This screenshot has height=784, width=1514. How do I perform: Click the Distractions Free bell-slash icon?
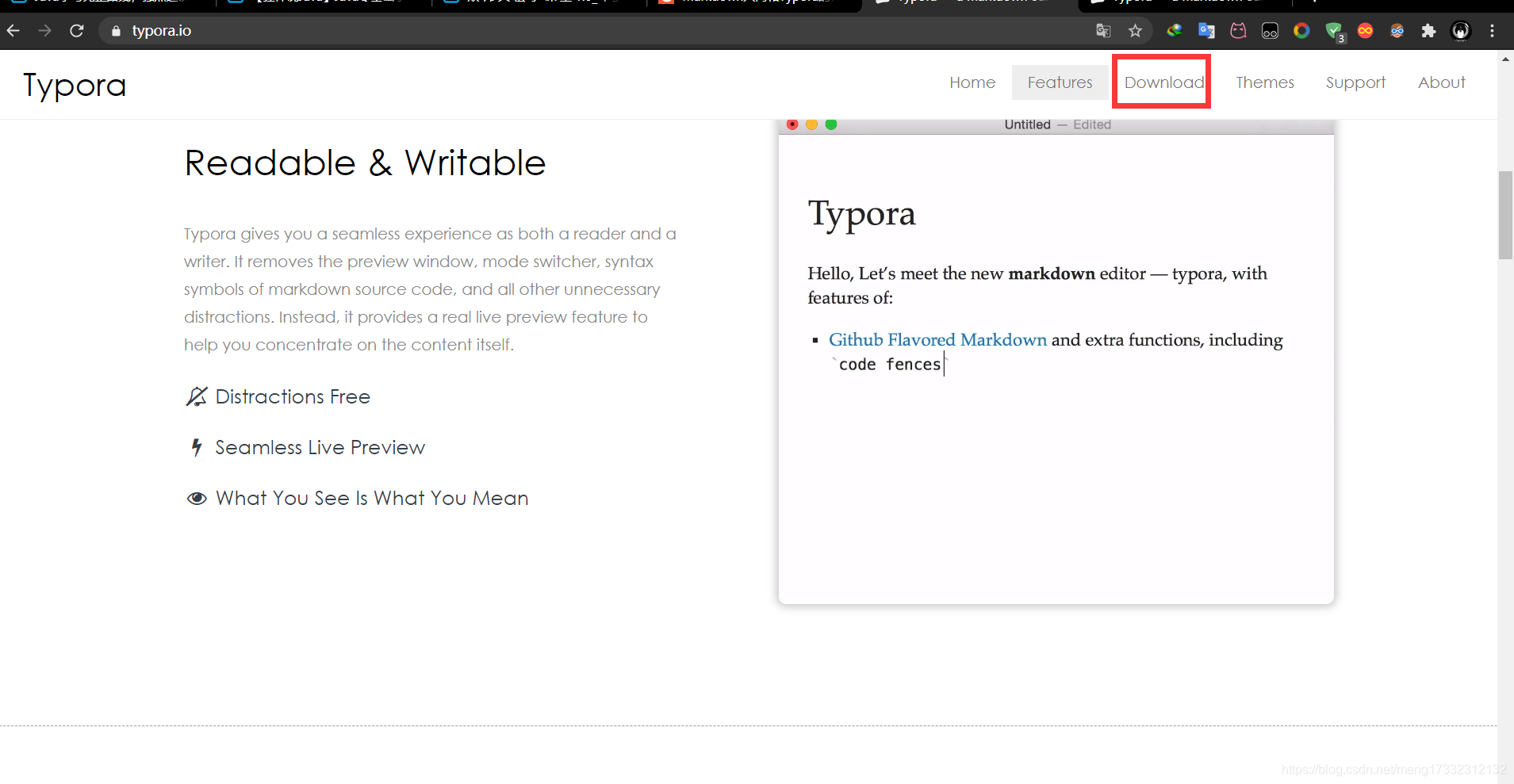(x=196, y=396)
